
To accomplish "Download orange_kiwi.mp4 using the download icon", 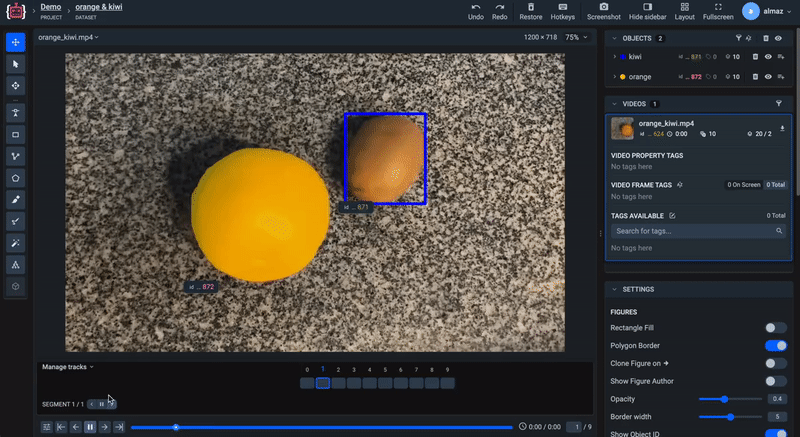I will [782, 129].
